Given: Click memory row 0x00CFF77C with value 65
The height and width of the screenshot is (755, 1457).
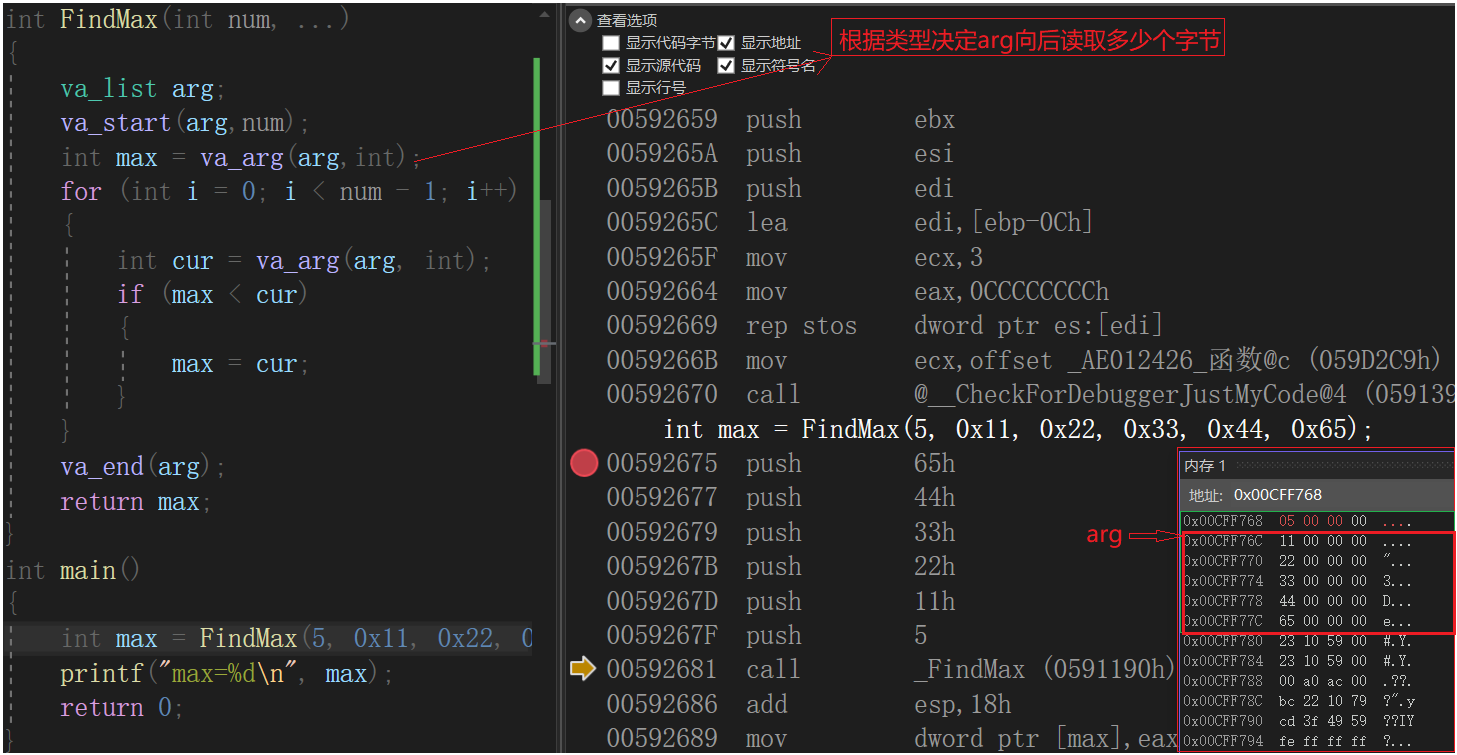Looking at the screenshot, I should pyautogui.click(x=1297, y=621).
